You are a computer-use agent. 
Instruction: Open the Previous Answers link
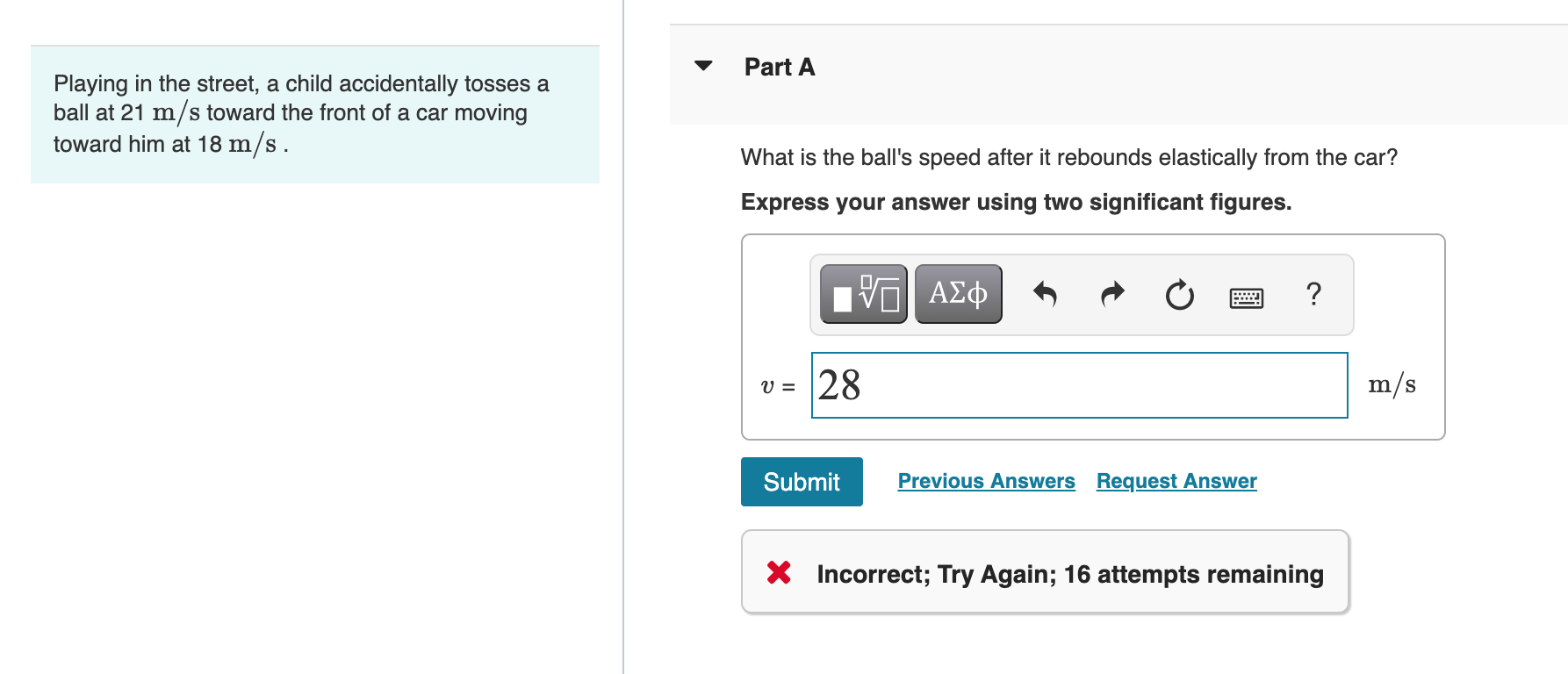pos(986,481)
